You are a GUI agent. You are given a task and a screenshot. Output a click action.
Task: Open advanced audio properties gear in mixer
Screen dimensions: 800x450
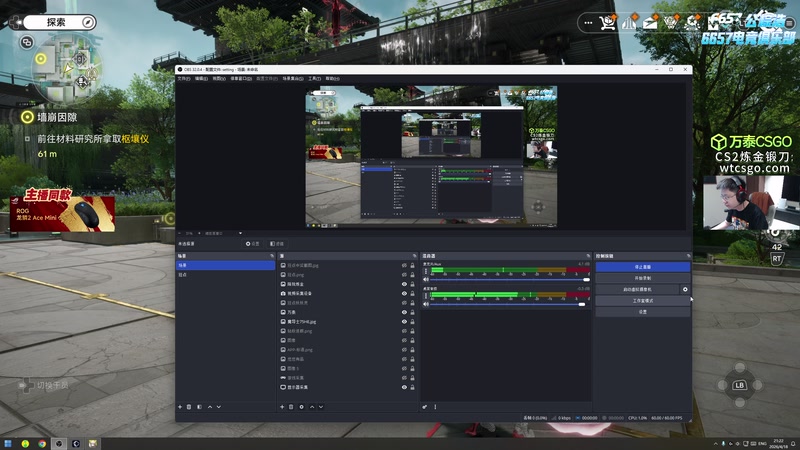point(424,407)
